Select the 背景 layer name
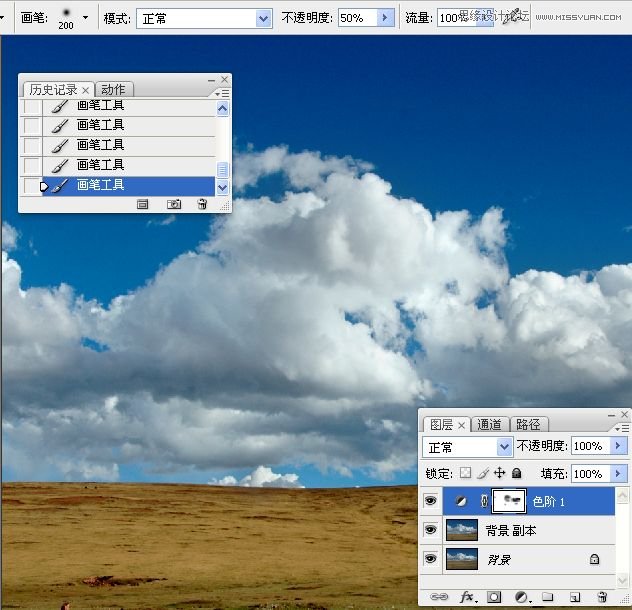 499,560
